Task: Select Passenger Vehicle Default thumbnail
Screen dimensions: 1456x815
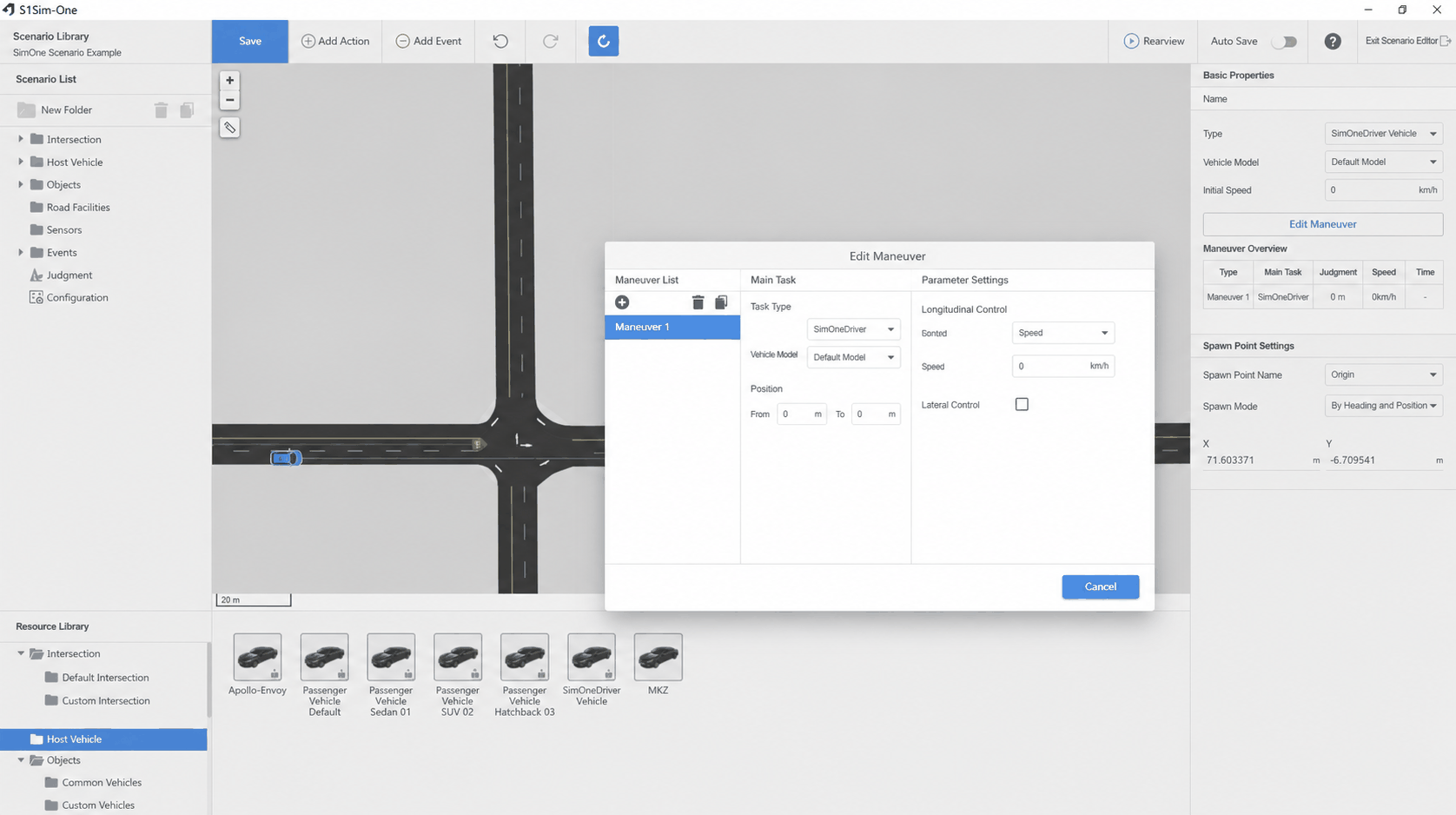Action: [x=324, y=657]
